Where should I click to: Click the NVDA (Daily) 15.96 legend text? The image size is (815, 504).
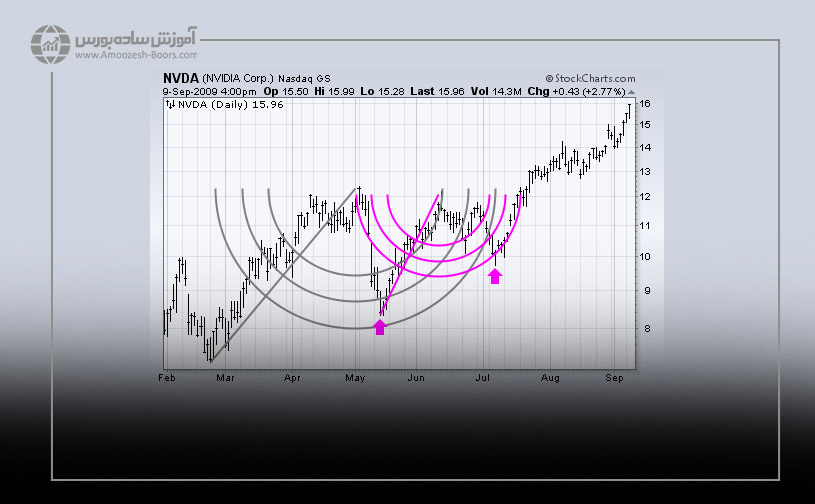pyautogui.click(x=222, y=103)
